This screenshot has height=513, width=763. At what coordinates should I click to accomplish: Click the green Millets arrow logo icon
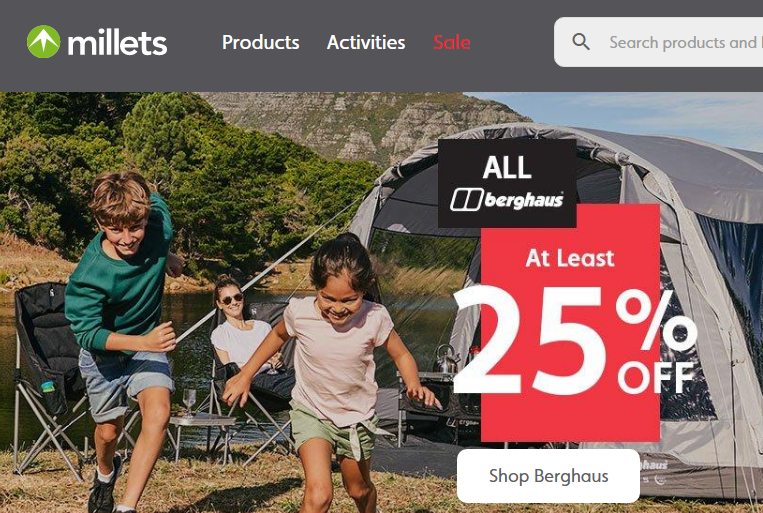[43, 41]
